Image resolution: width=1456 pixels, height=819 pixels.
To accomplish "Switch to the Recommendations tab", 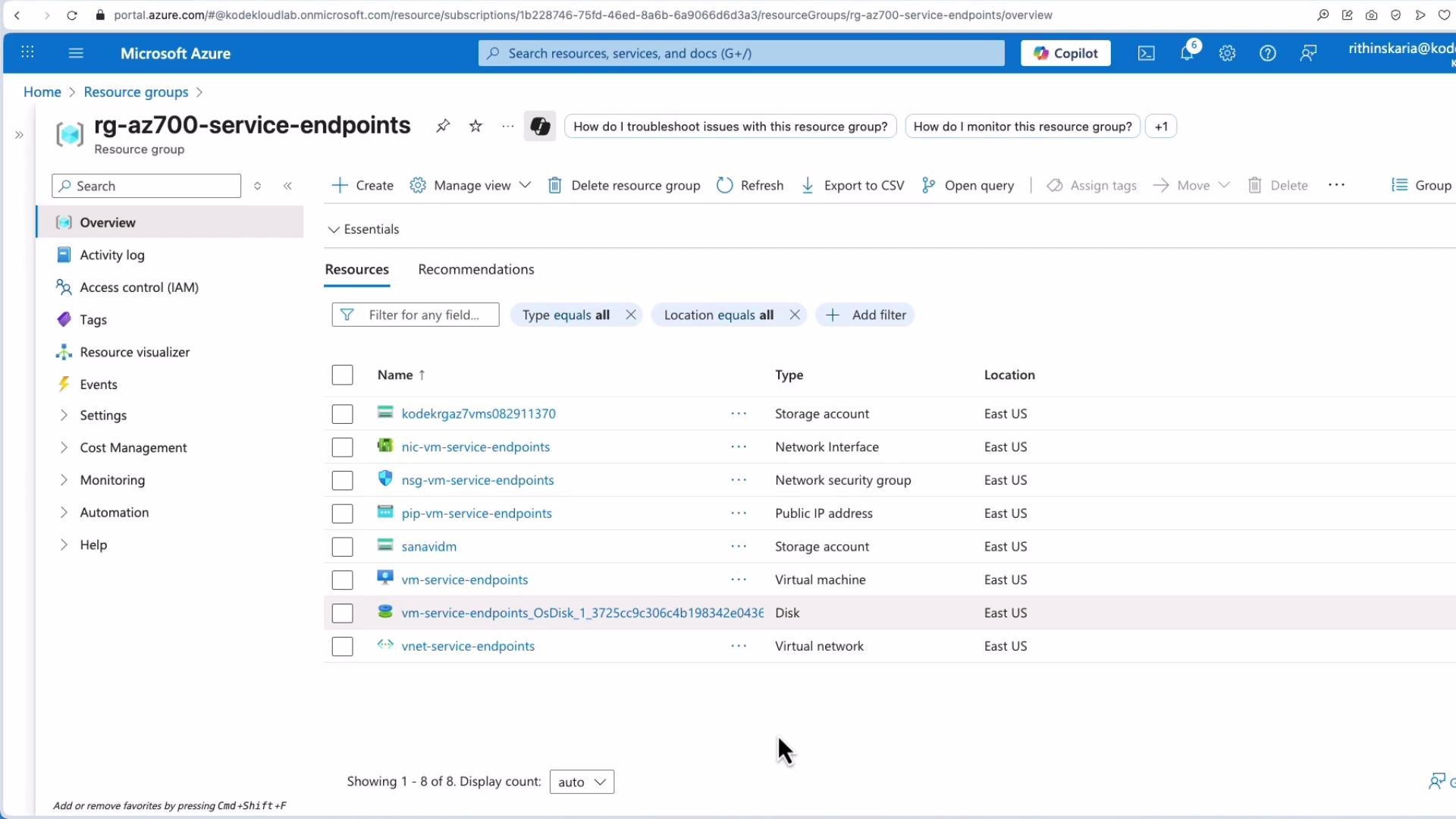I will click(x=476, y=269).
